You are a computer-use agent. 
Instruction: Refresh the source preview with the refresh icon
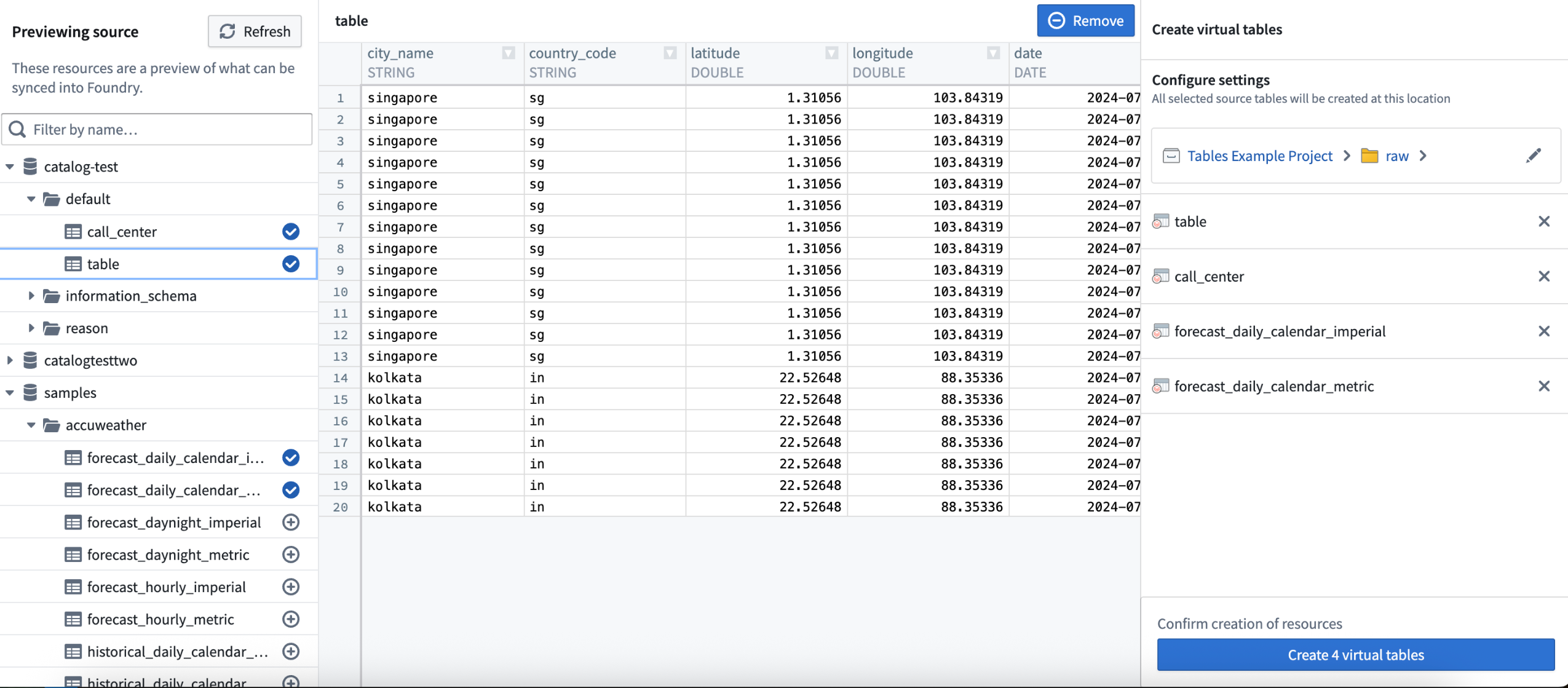pos(227,31)
